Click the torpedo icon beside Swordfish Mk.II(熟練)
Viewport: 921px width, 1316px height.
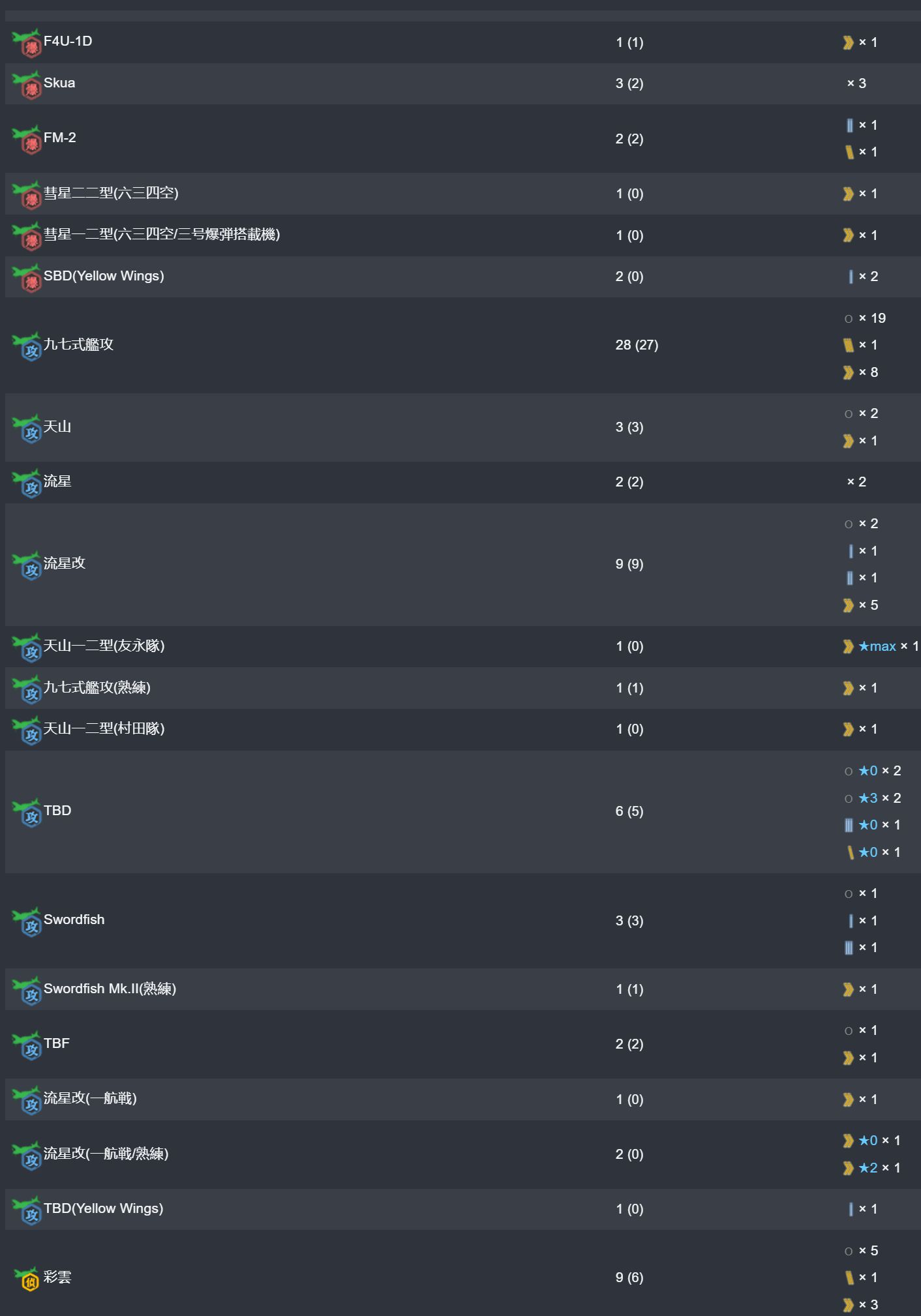pos(27,991)
